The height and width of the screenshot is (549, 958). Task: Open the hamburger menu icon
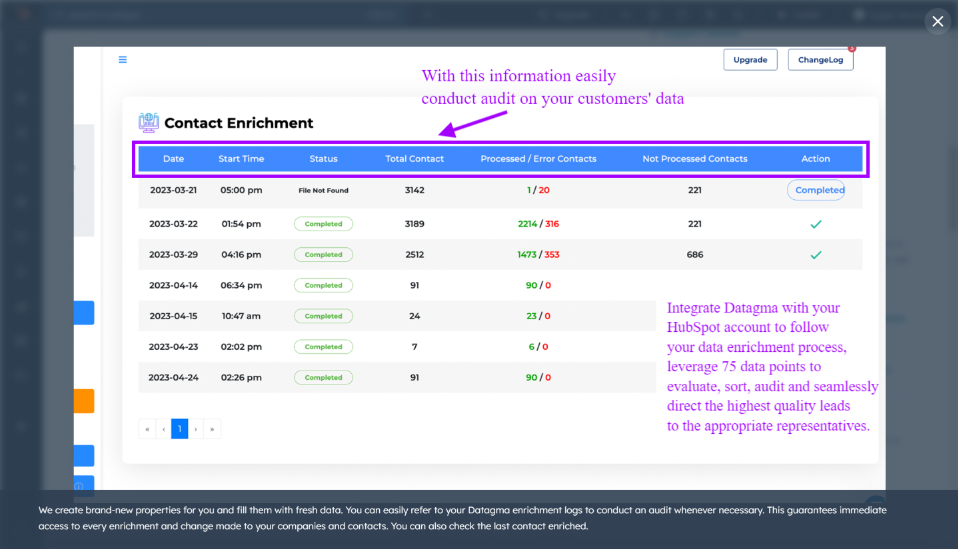[x=123, y=59]
